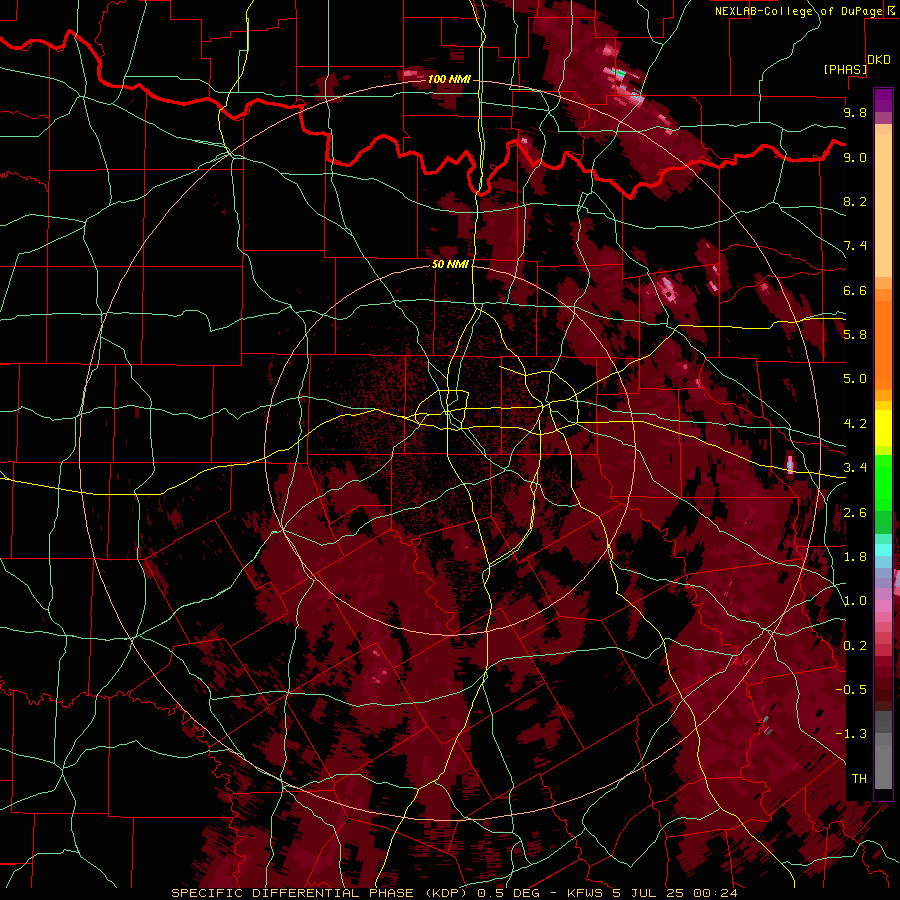
Task: Click the 0.2 scale value
Action: (x=855, y=646)
